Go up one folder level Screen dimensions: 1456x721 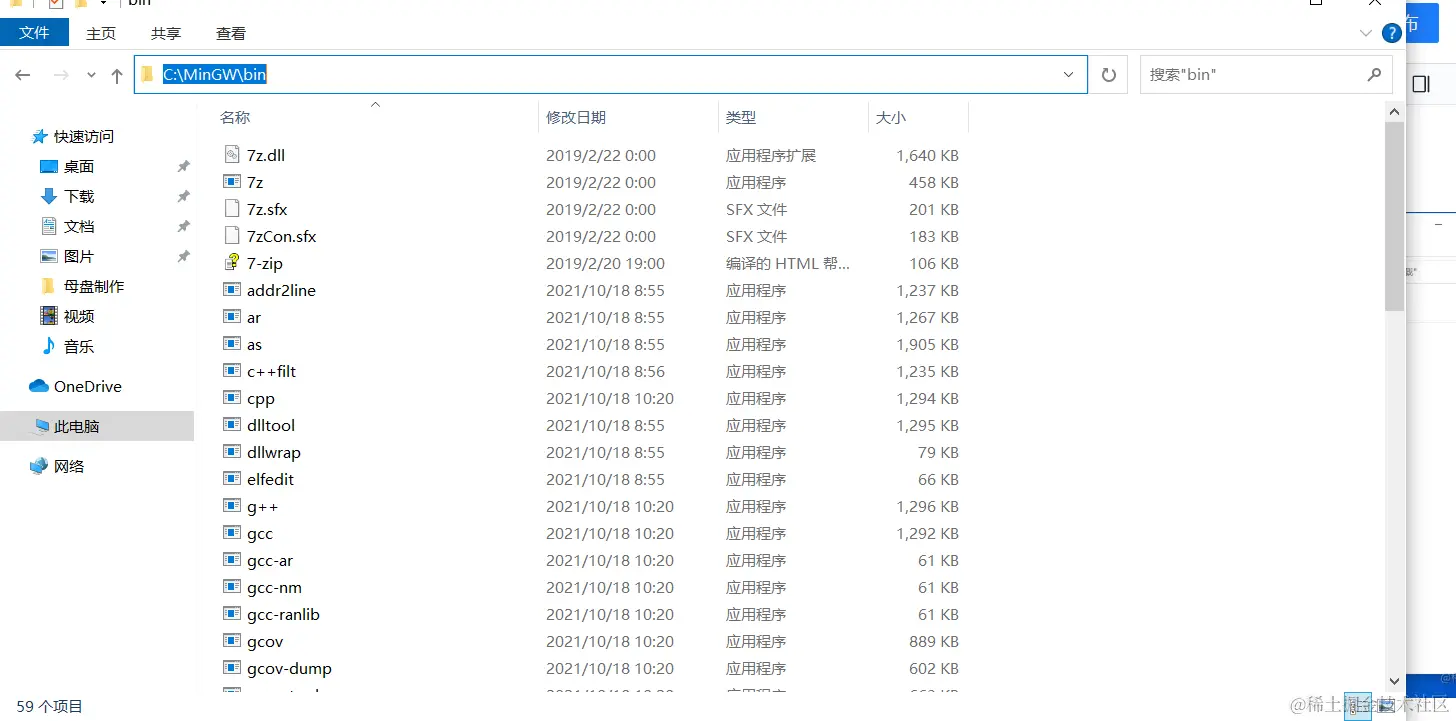(117, 75)
